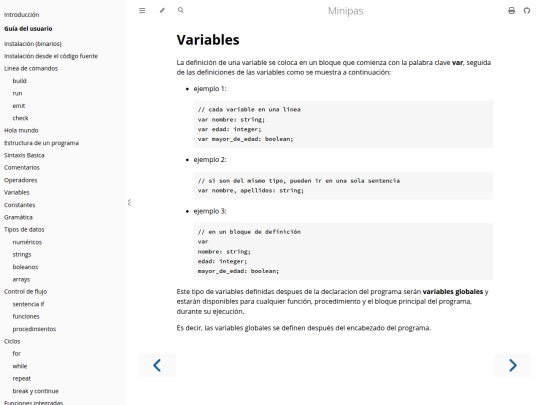
Task: Open theme picker paintbrush icon
Action: pos(162,10)
